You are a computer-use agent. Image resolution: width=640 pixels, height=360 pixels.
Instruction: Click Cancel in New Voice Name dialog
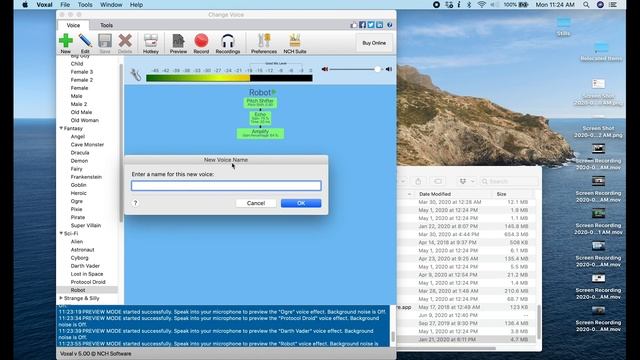[256, 203]
